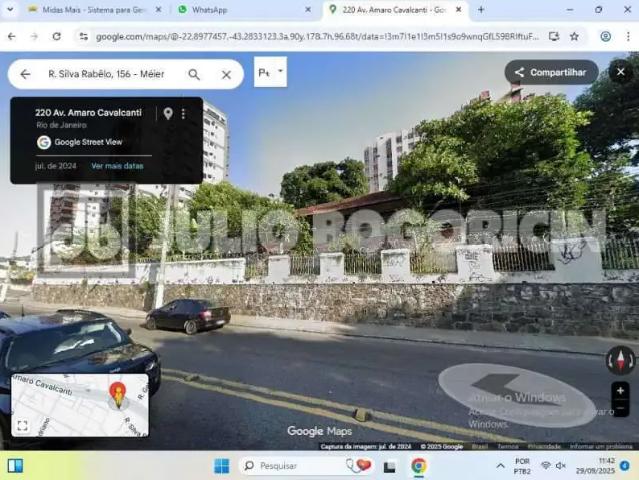
Task: Click the Google Maps URL address bar
Action: tap(317, 37)
